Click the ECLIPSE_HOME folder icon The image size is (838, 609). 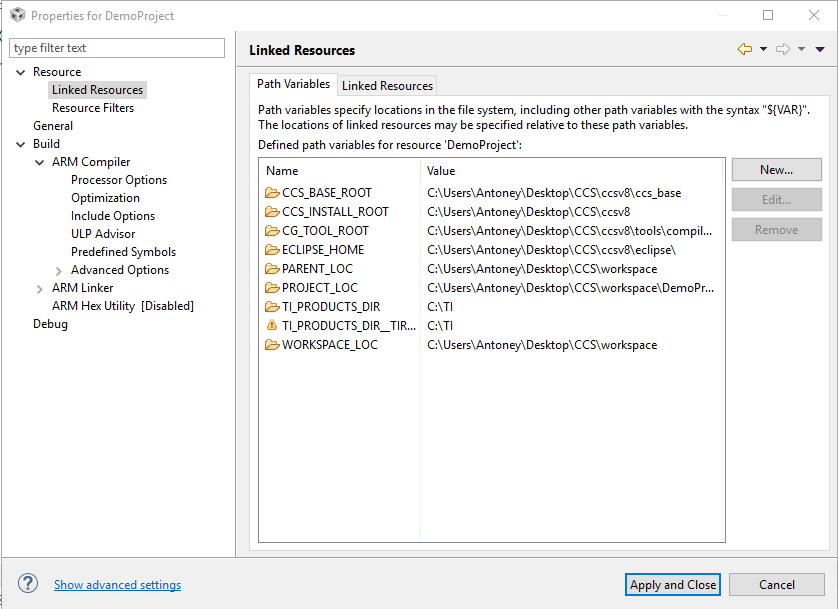(272, 250)
